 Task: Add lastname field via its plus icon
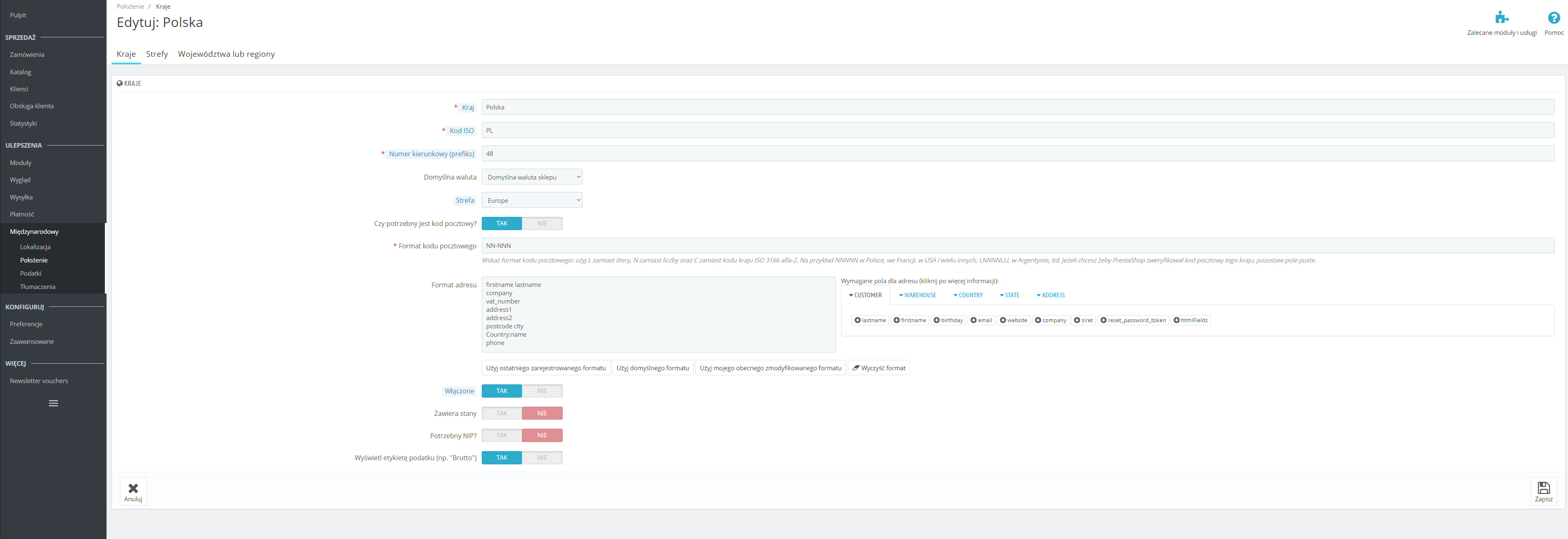858,320
